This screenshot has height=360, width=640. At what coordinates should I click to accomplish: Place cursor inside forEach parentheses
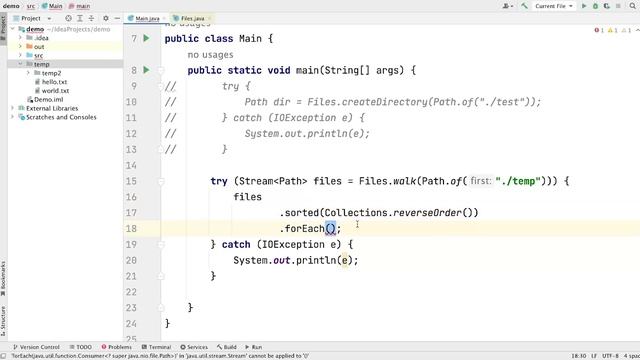coord(331,229)
